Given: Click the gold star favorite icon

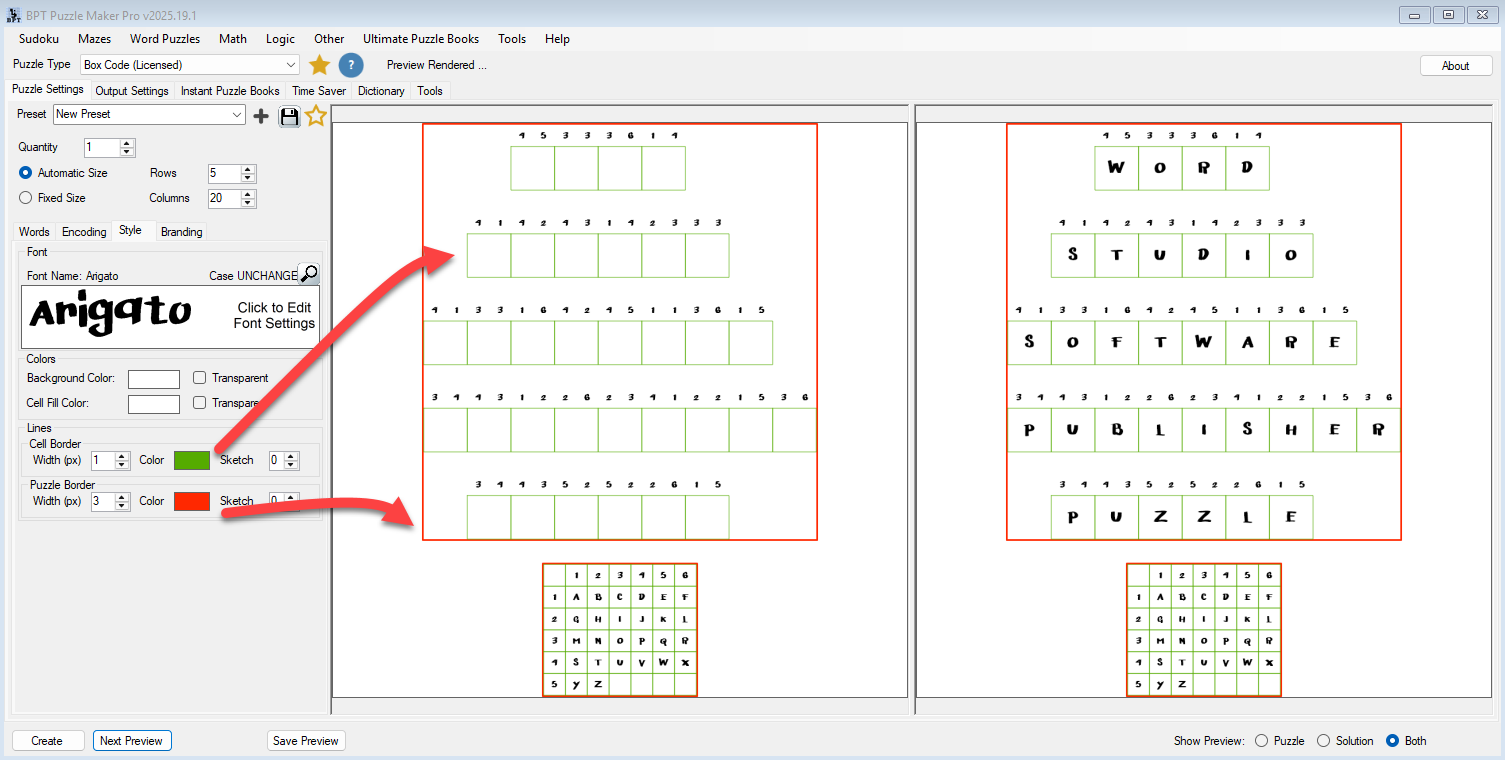Looking at the screenshot, I should [319, 65].
